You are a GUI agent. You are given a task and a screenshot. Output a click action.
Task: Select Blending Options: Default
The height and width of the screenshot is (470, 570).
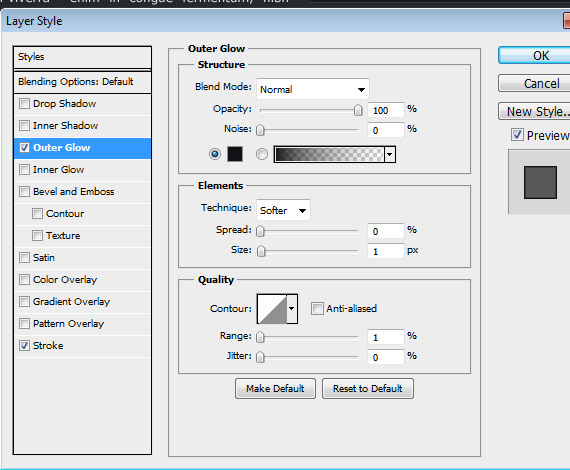[x=83, y=82]
